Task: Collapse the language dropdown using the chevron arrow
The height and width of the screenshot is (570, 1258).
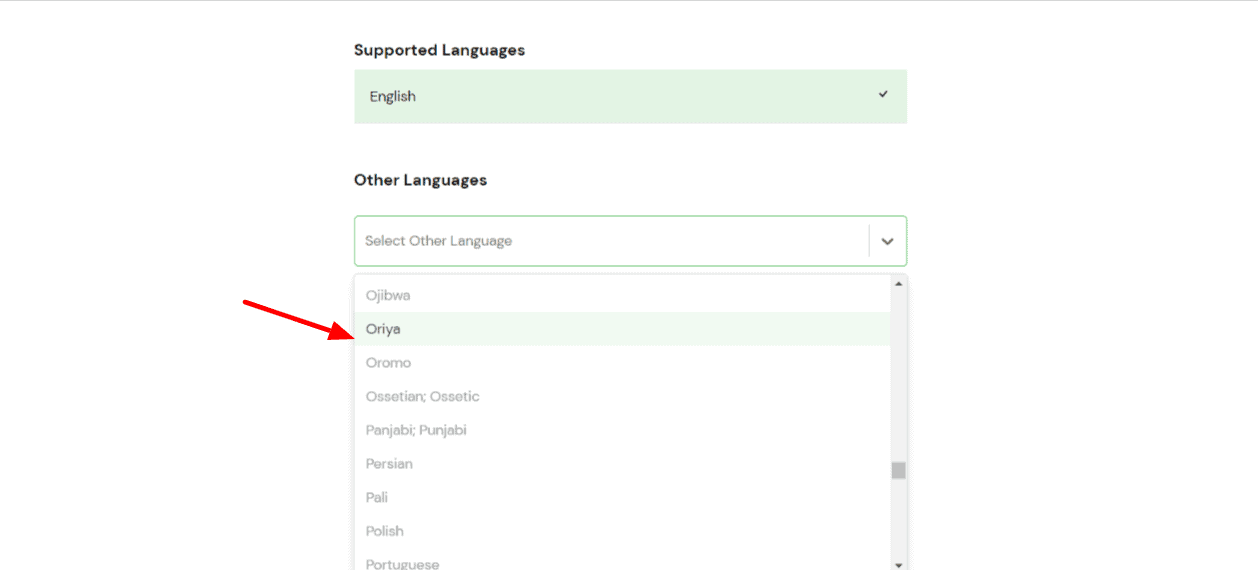Action: (887, 241)
